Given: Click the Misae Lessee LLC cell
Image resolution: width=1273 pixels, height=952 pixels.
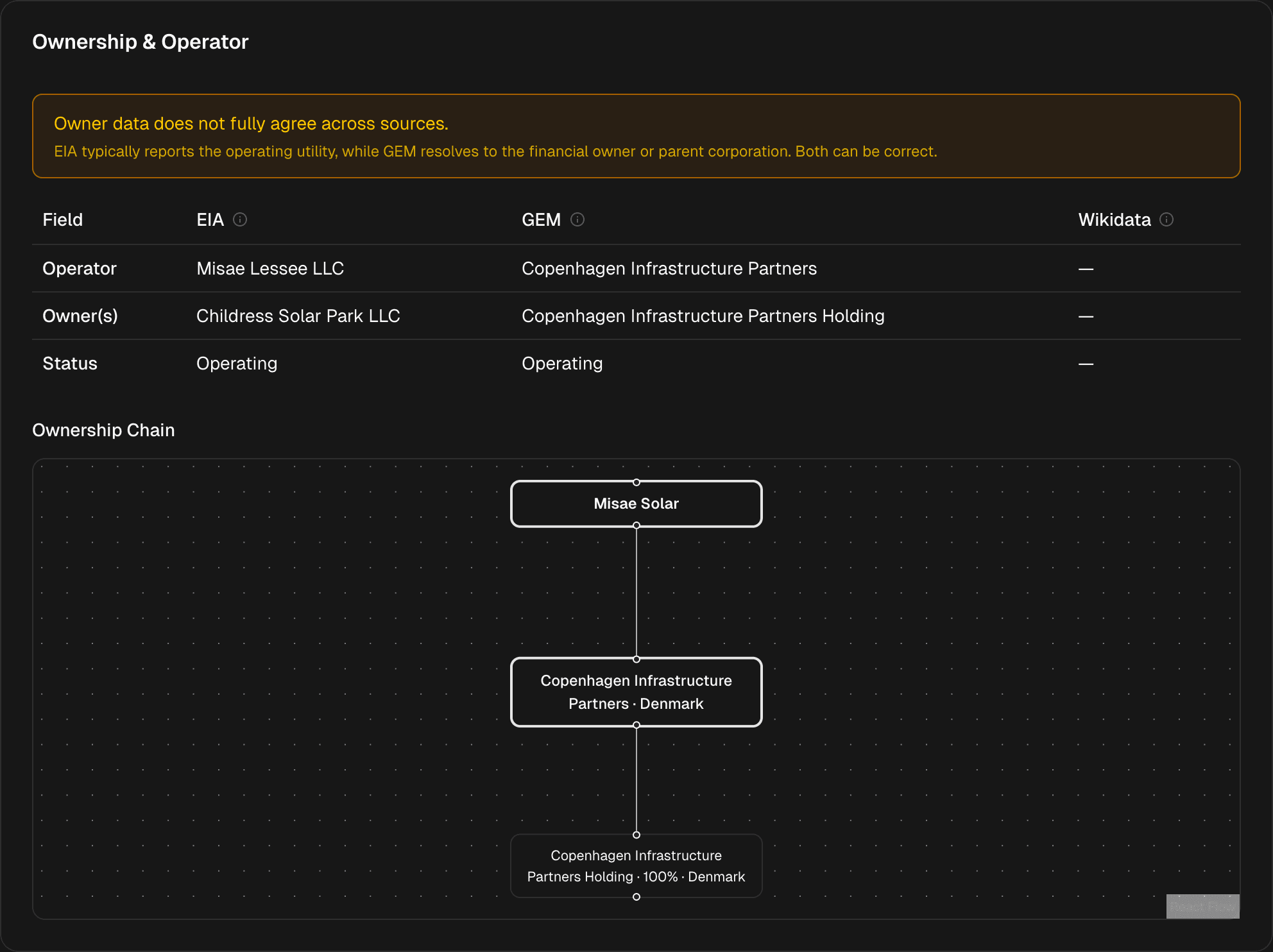Looking at the screenshot, I should coord(270,268).
